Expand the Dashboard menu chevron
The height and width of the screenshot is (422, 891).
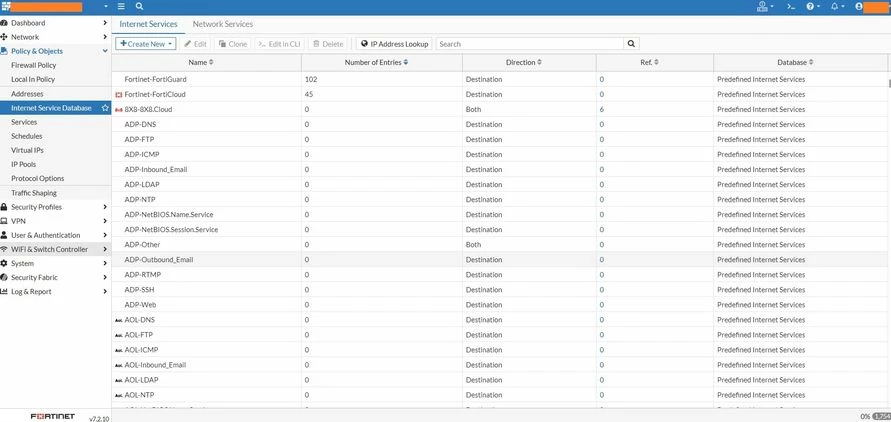[x=105, y=23]
